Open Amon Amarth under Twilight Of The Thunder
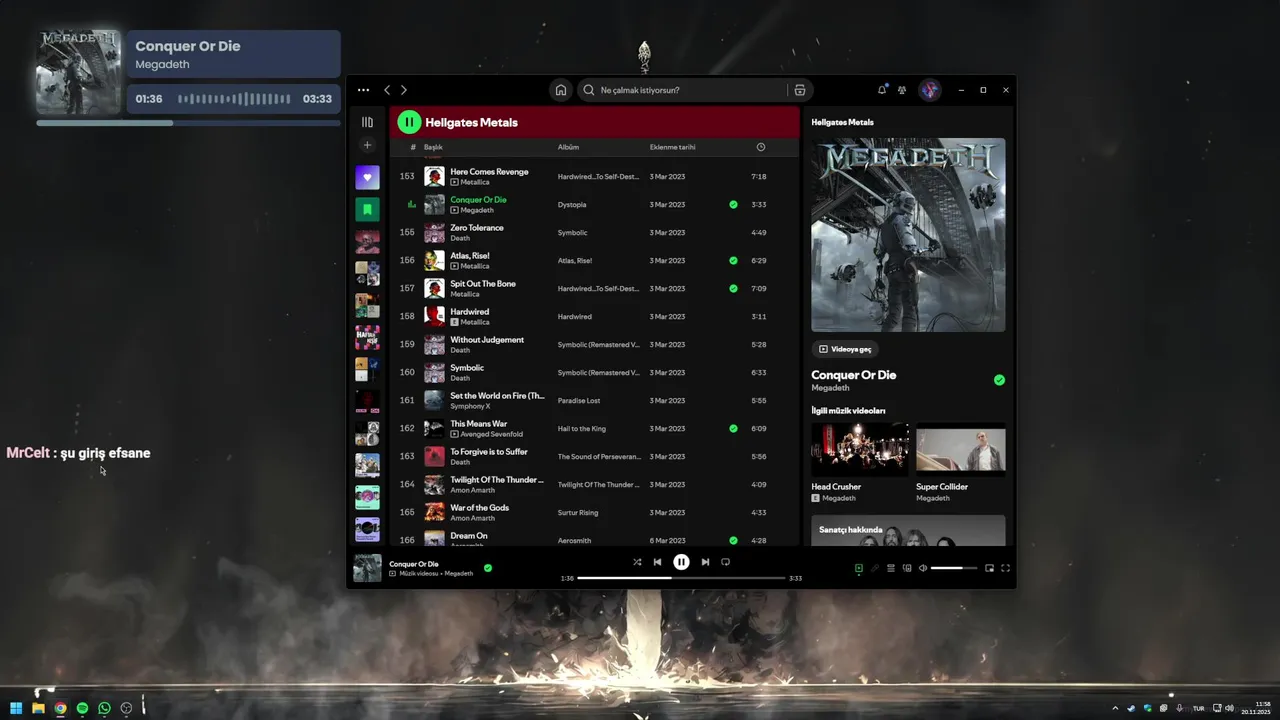 point(473,490)
